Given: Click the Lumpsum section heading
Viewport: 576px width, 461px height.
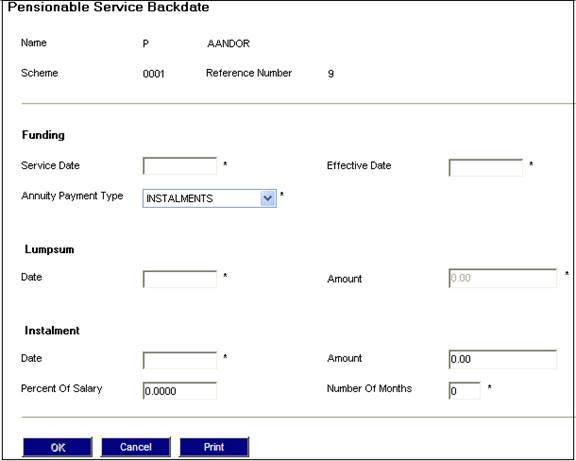Looking at the screenshot, I should [49, 249].
